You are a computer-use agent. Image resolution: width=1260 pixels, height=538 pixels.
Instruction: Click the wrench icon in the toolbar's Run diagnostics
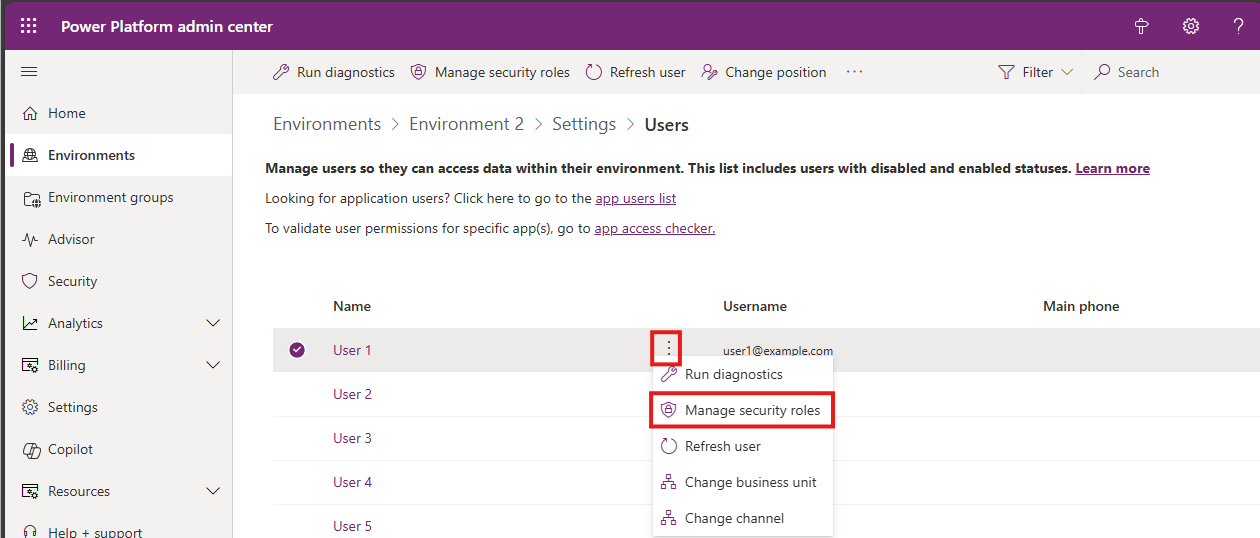[281, 72]
